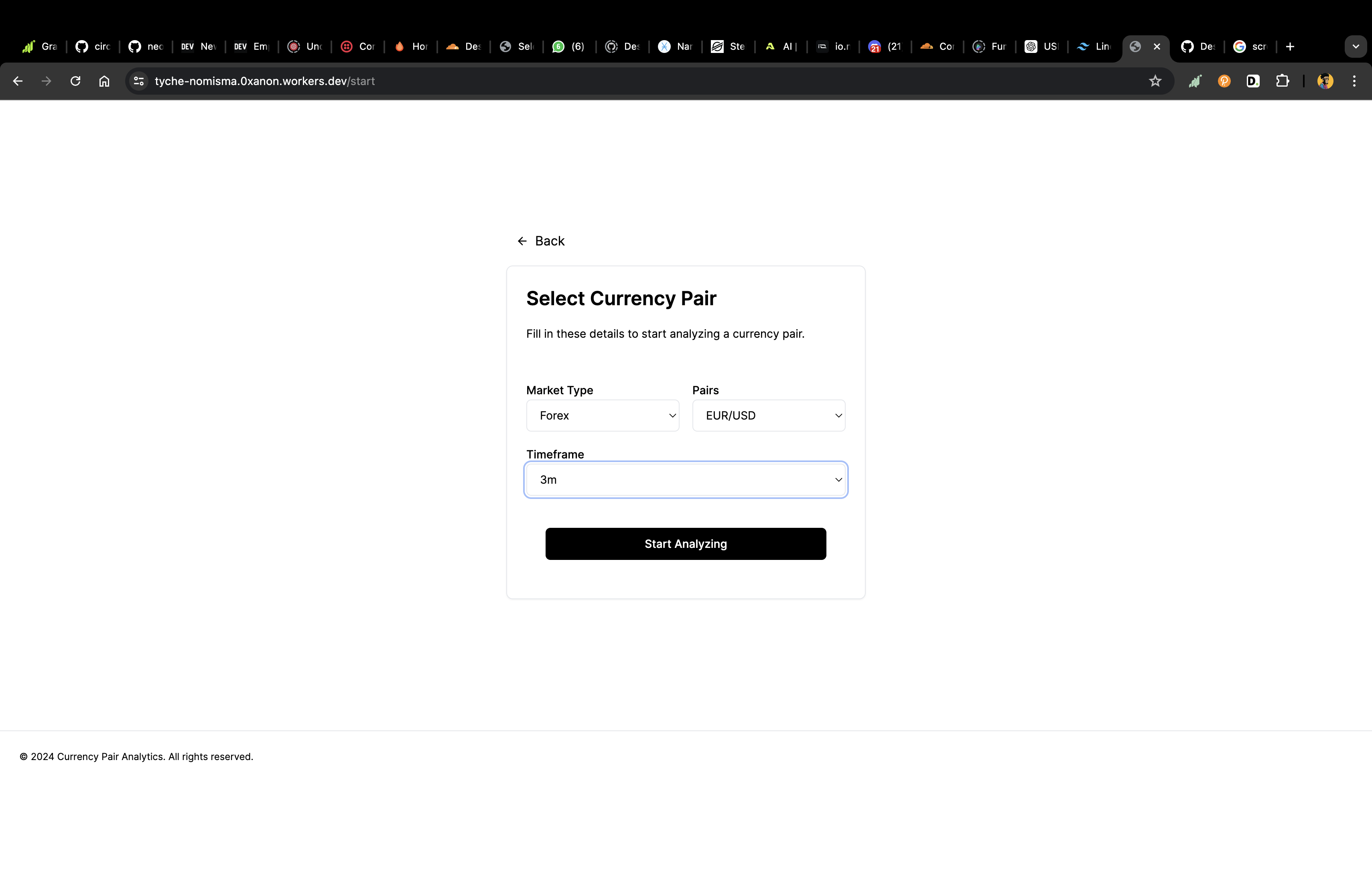Switch to the GitHub circ tab
This screenshot has height=888, width=1372.
pos(92,46)
